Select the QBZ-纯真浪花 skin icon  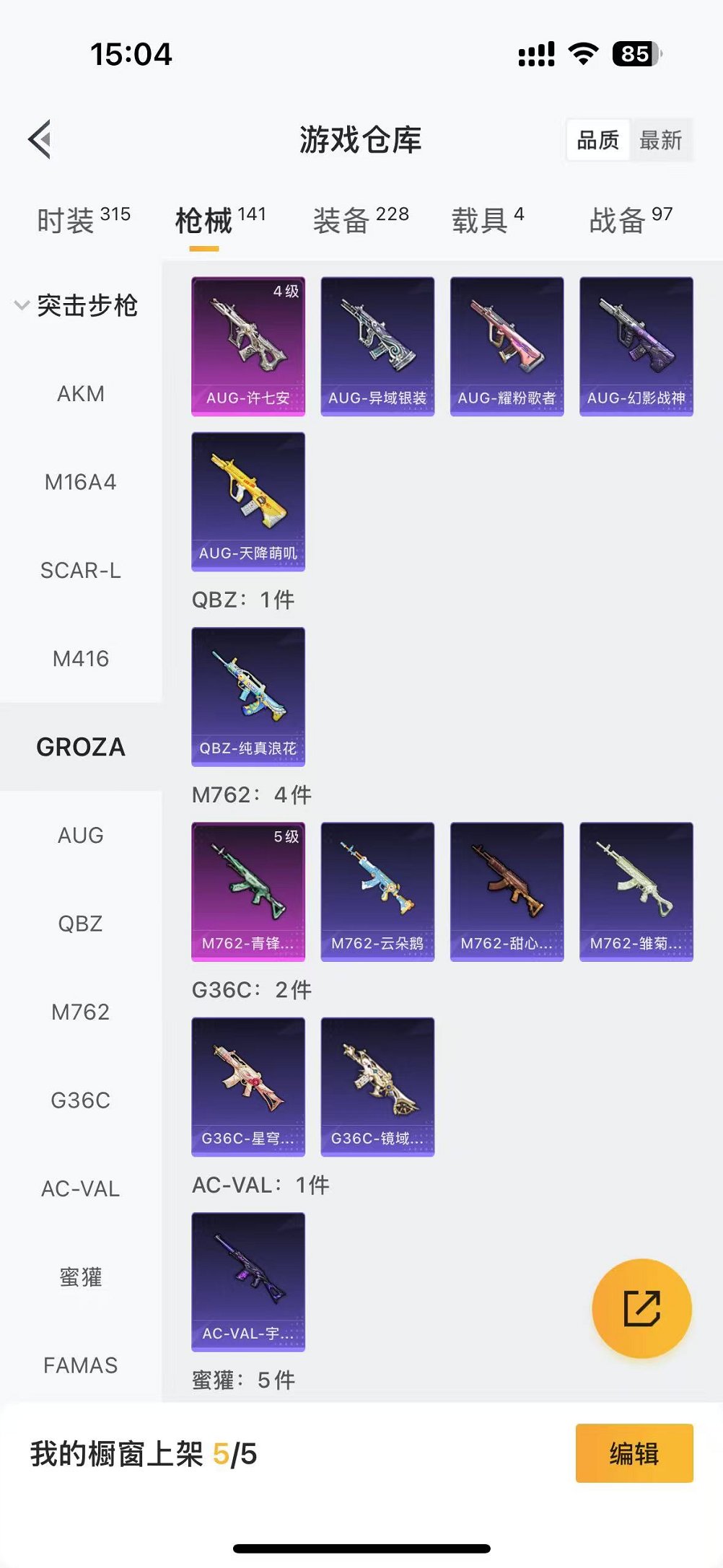(248, 696)
